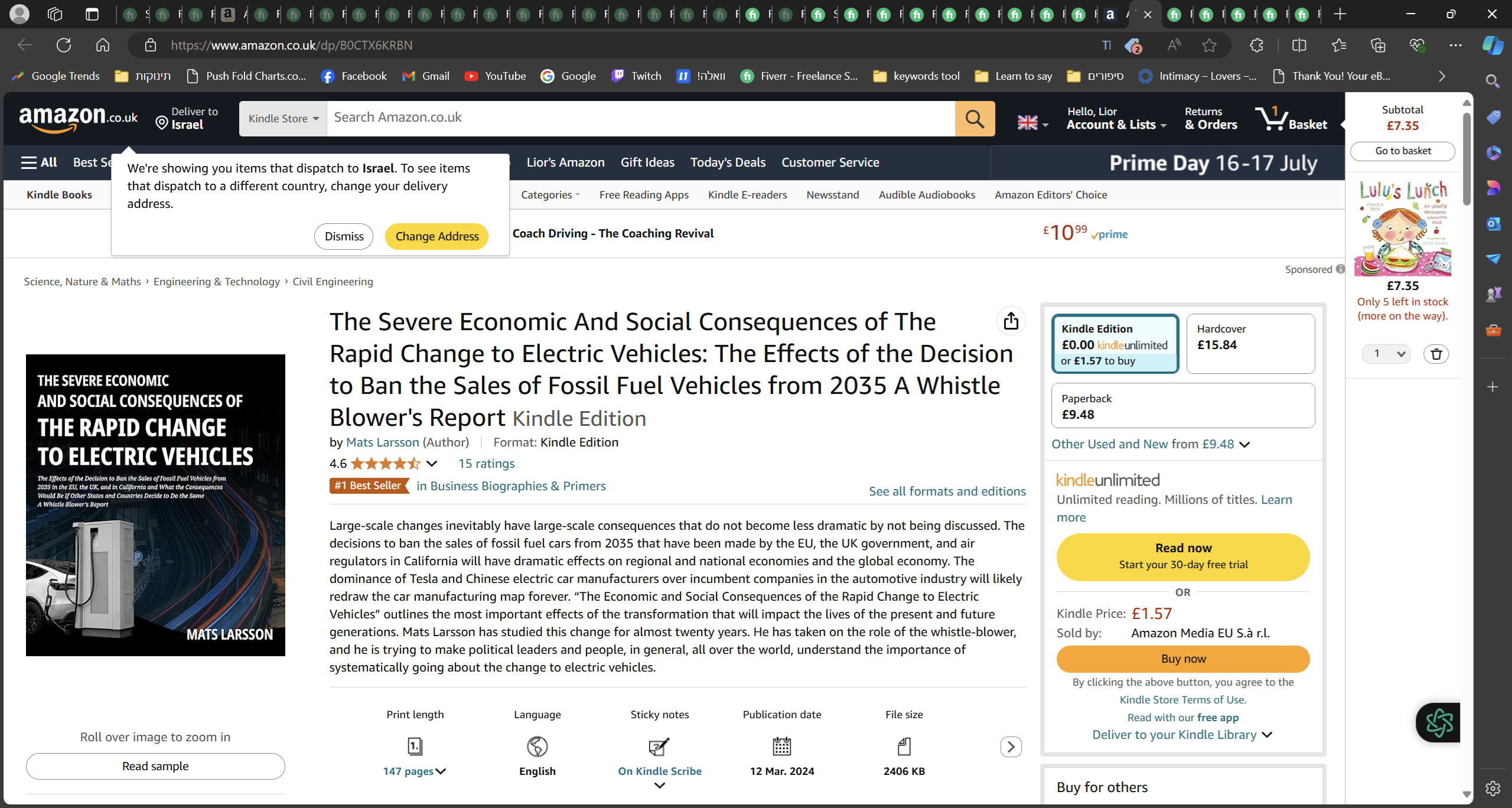Screen dimensions: 1512x808
Task: Go to Gift Ideas
Action: click(647, 162)
